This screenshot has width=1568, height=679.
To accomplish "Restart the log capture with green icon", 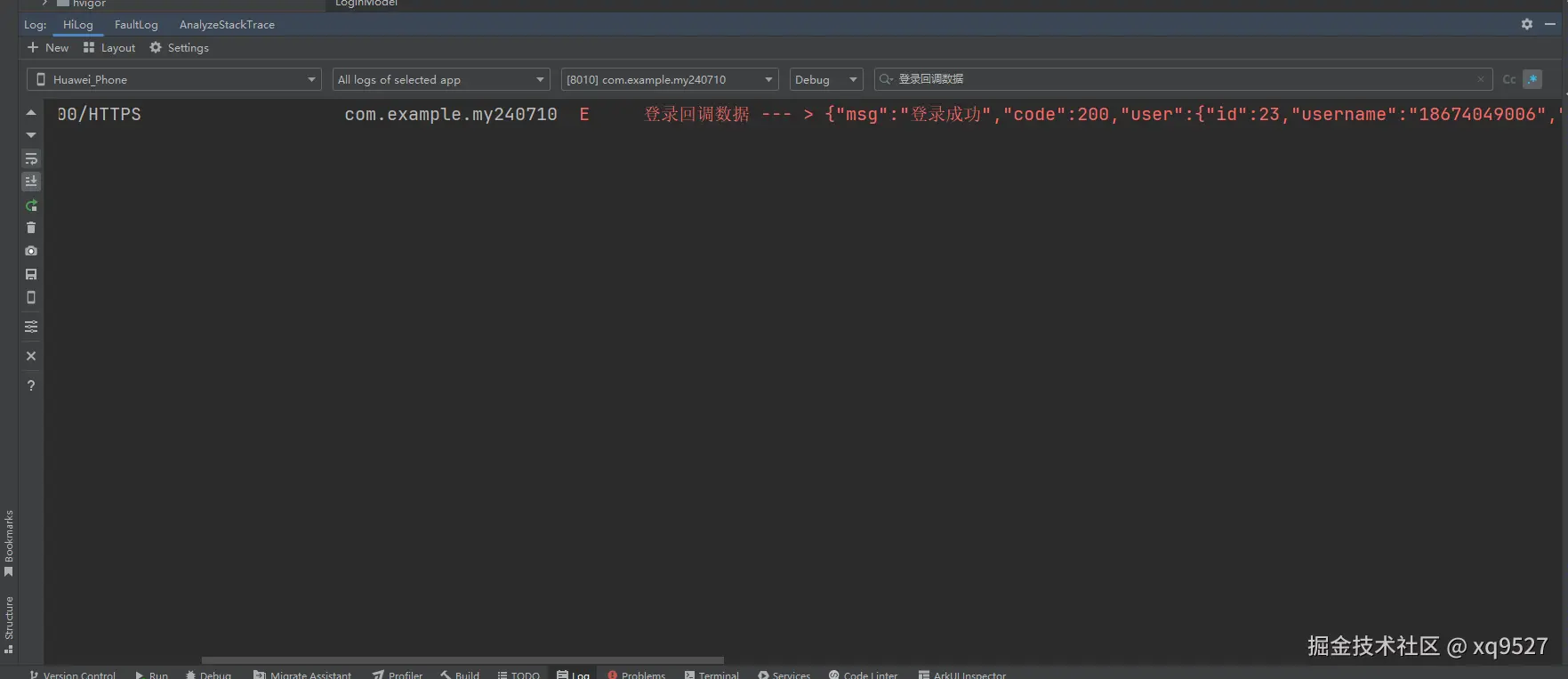I will pos(31,206).
